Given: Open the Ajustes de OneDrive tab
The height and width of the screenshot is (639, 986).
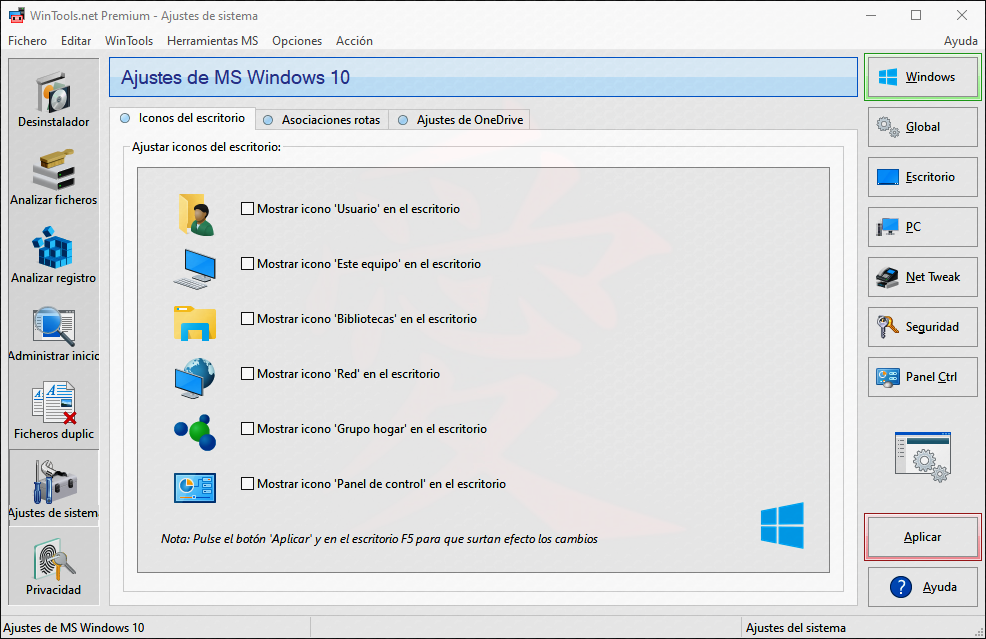Looking at the screenshot, I should [460, 119].
